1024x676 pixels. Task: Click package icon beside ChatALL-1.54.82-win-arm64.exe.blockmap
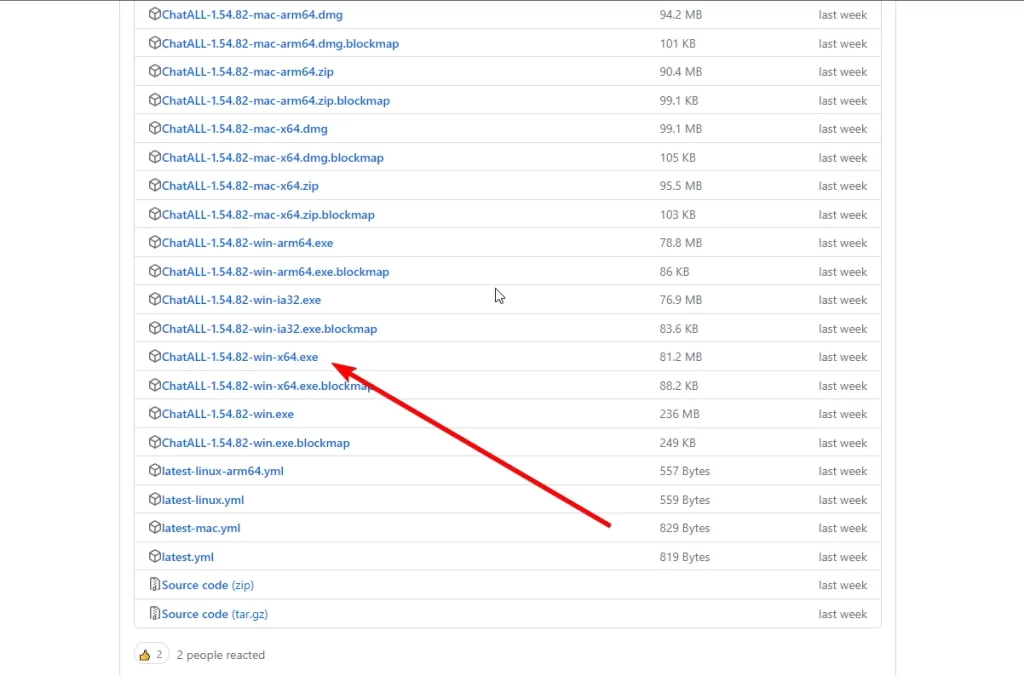click(155, 270)
